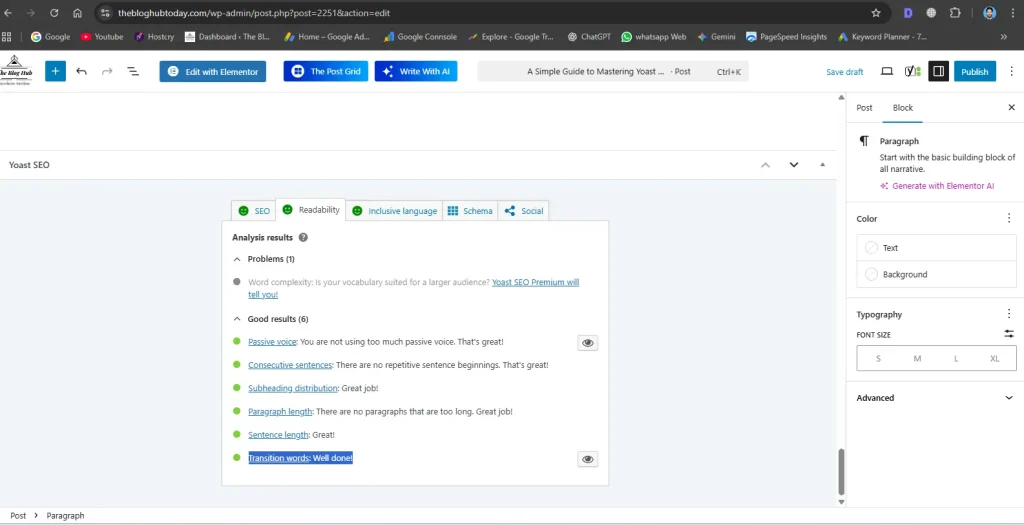Reload the browser page
This screenshot has height=525, width=1024.
[54, 13]
